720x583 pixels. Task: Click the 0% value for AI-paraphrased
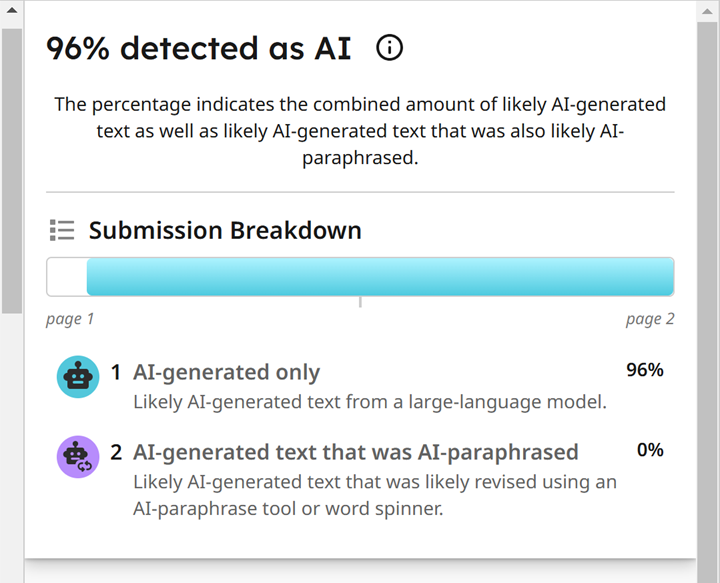(x=650, y=450)
